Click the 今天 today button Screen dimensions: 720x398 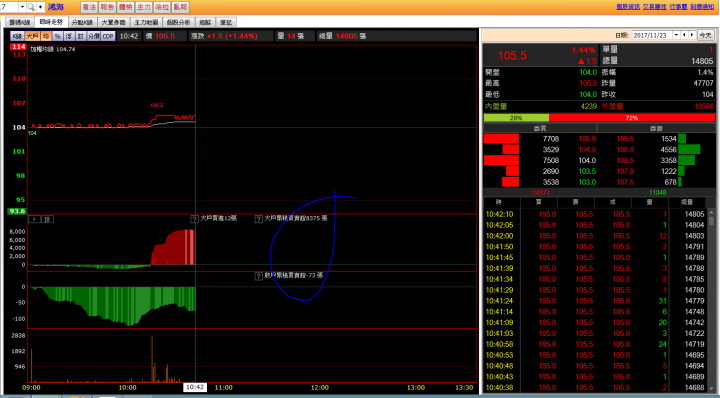click(x=705, y=35)
